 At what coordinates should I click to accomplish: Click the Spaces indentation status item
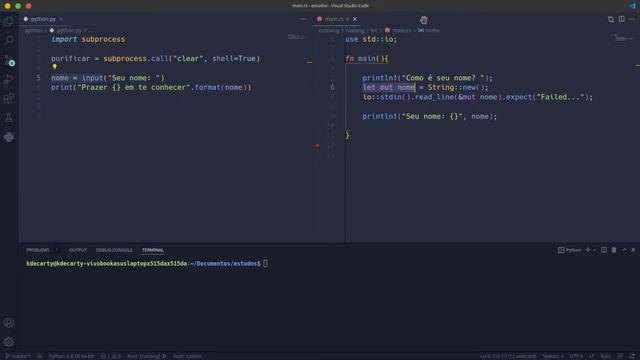[x=553, y=356]
